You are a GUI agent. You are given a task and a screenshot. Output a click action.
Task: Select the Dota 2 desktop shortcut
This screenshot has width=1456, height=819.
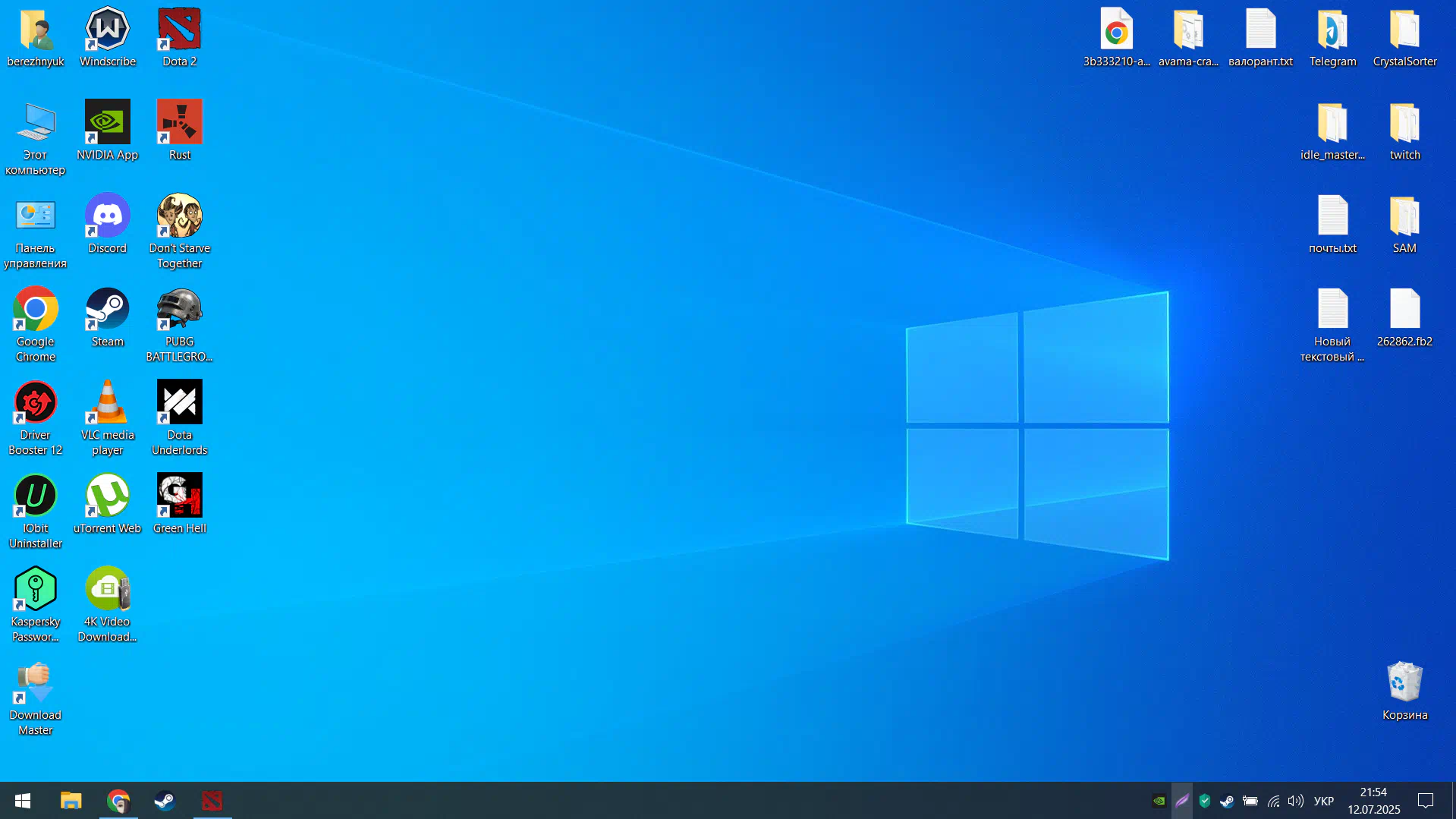tap(179, 37)
